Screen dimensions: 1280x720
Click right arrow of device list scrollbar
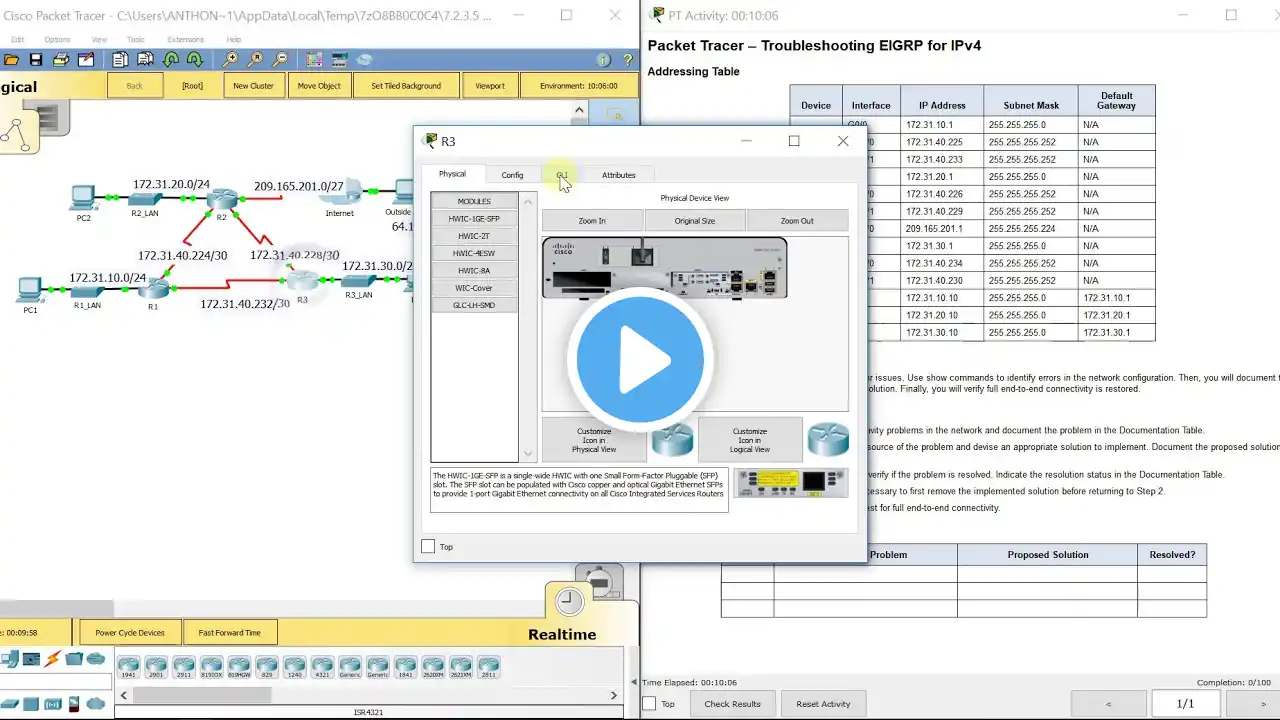614,695
